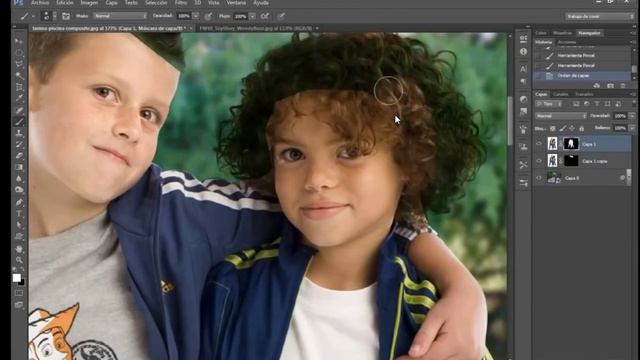Open the Filtro menu
The width and height of the screenshot is (640, 360).
pyautogui.click(x=181, y=3)
